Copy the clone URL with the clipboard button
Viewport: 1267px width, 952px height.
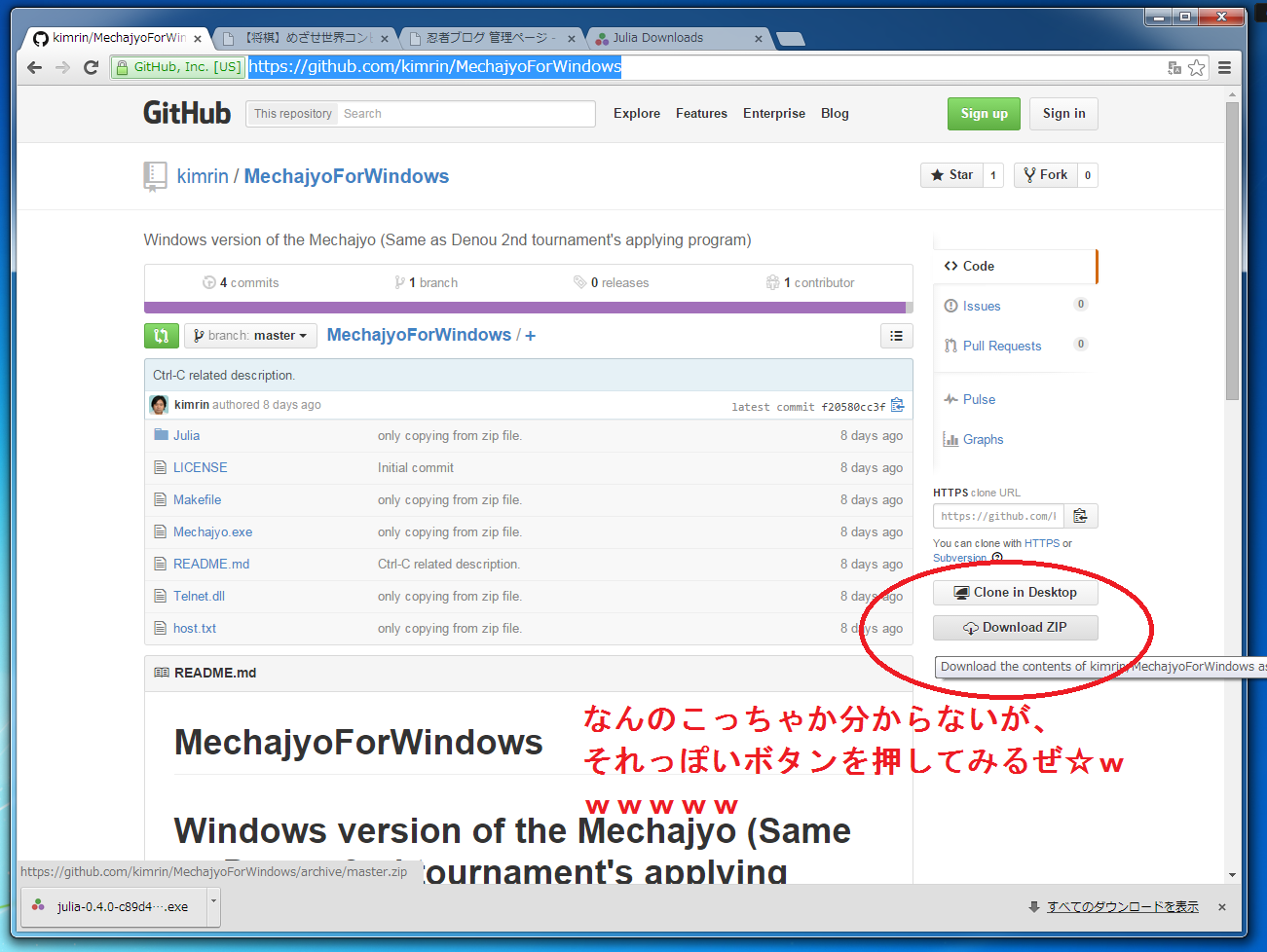tap(1081, 516)
